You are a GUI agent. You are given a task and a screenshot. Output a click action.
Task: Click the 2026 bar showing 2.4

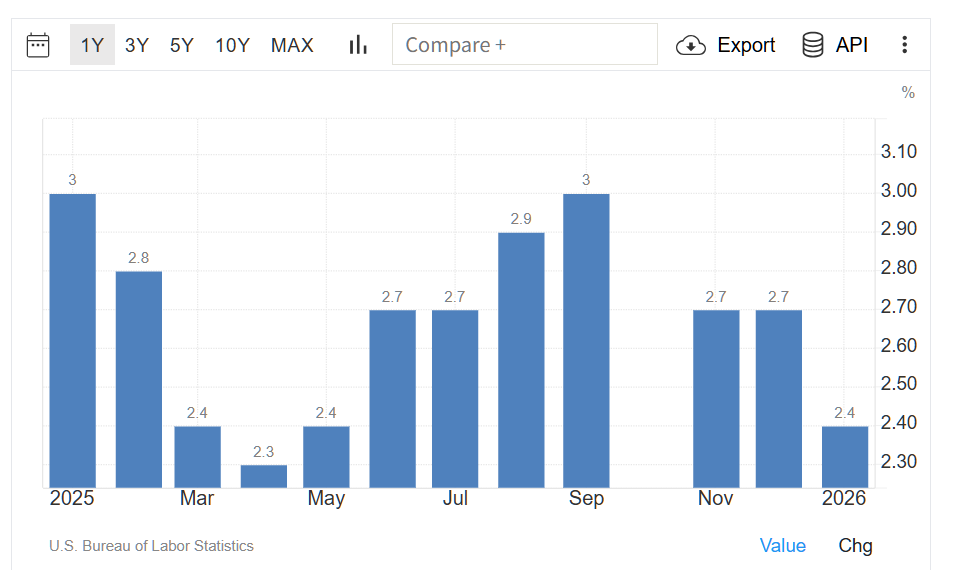845,457
